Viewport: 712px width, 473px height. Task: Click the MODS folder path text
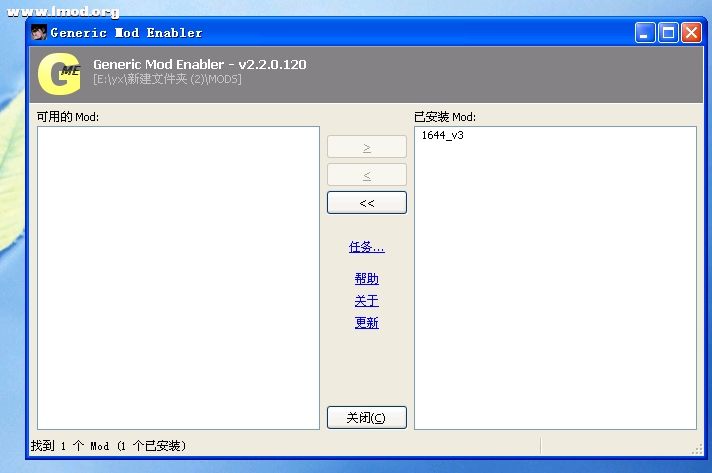click(x=167, y=79)
